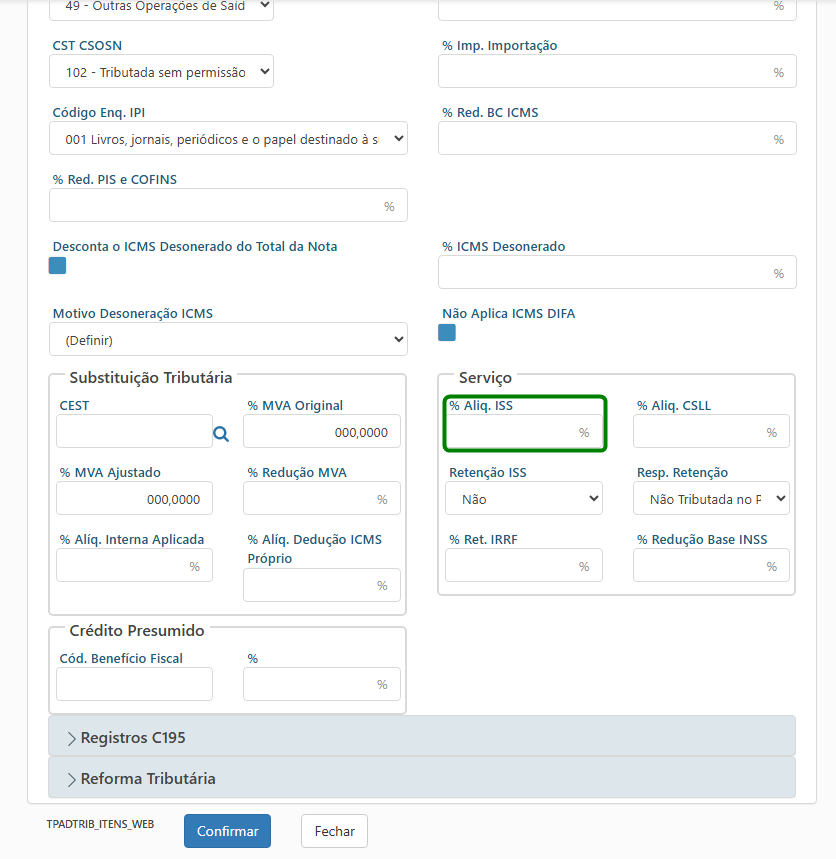This screenshot has width=836, height=859.
Task: Open the Resp. Retenção dropdown
Action: (x=711, y=498)
